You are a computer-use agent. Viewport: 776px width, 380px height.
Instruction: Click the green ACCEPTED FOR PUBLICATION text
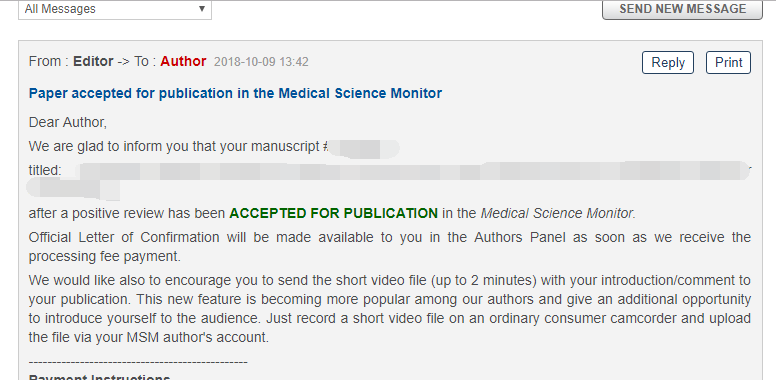[334, 213]
